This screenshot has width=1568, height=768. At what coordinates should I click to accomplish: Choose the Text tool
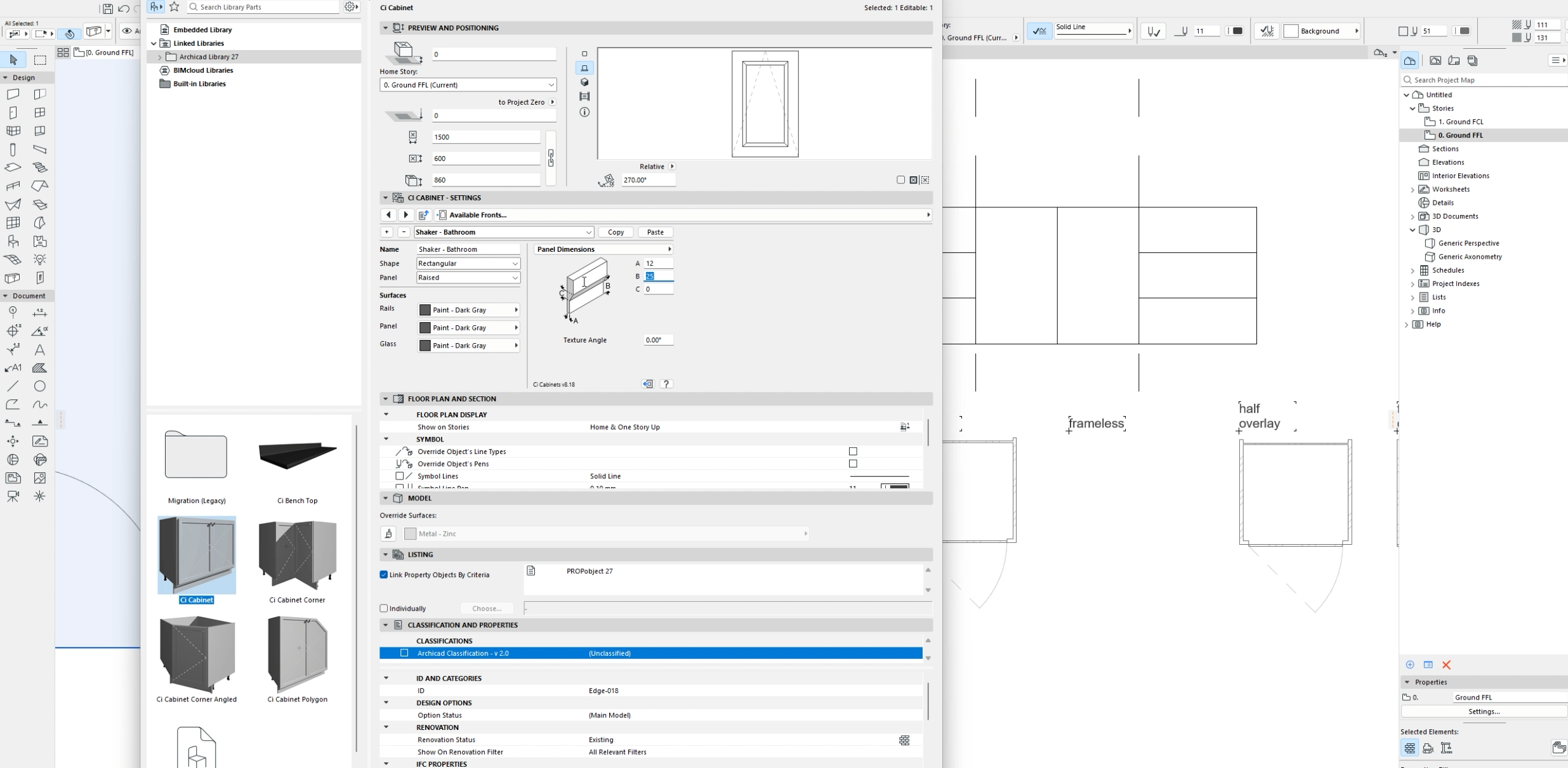[x=40, y=350]
